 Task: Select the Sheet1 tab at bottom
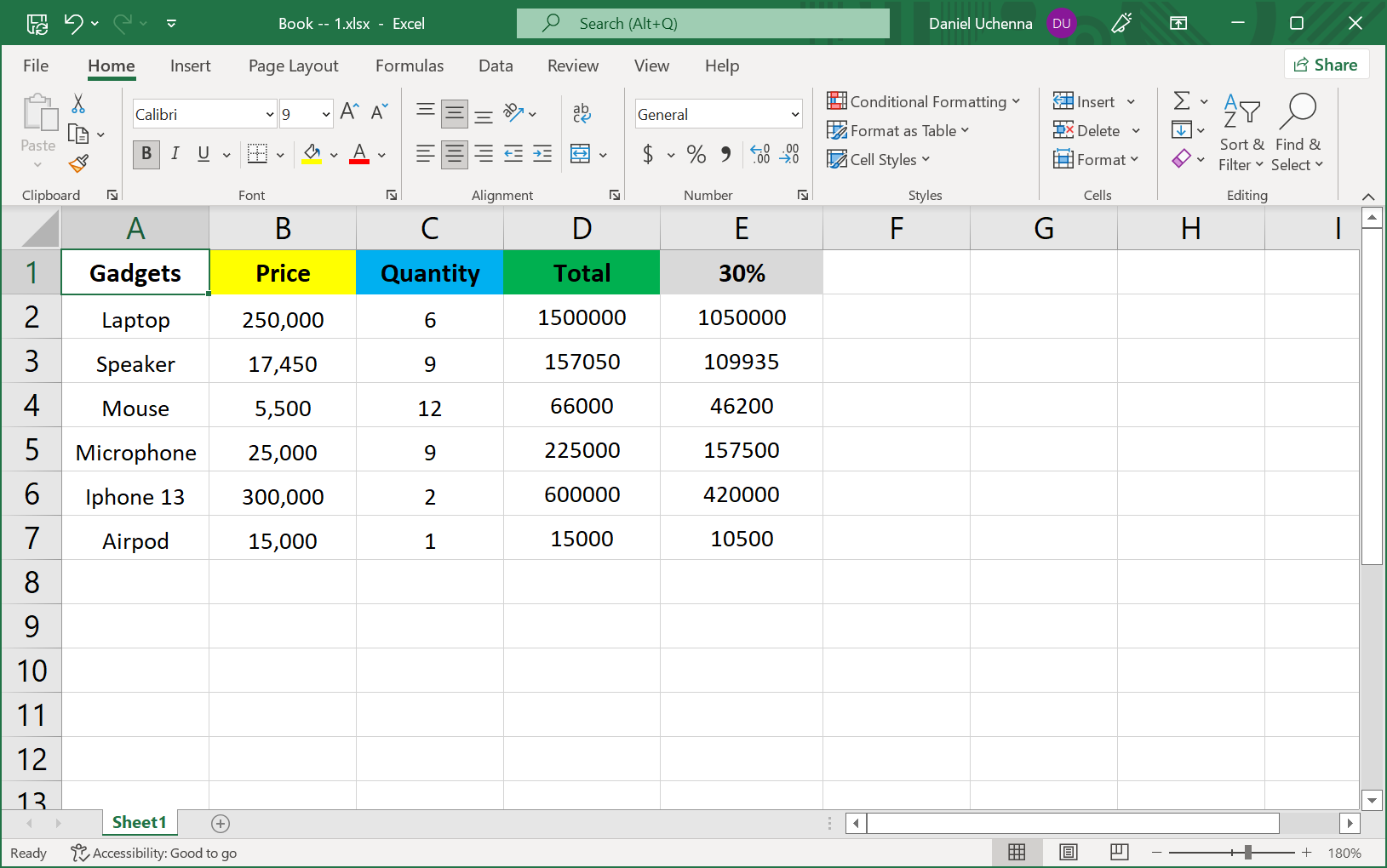point(139,822)
